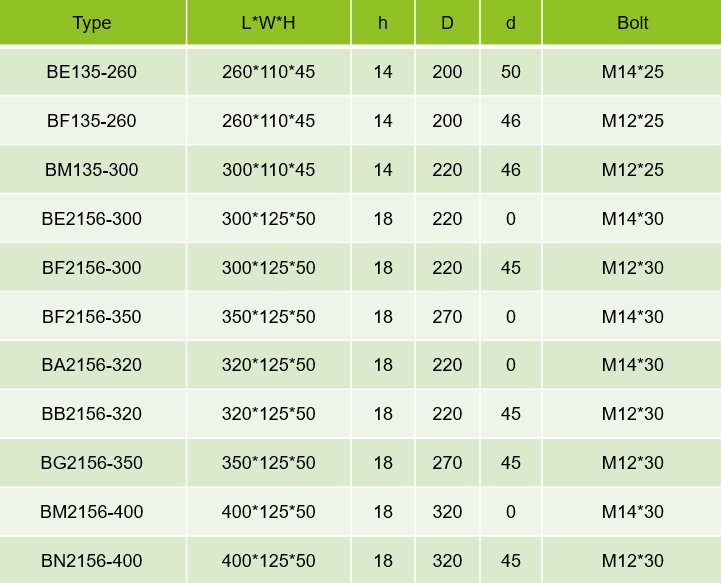Screen dimensions: 721x583
Task: Select the L*W*H column header
Action: coord(269,22)
